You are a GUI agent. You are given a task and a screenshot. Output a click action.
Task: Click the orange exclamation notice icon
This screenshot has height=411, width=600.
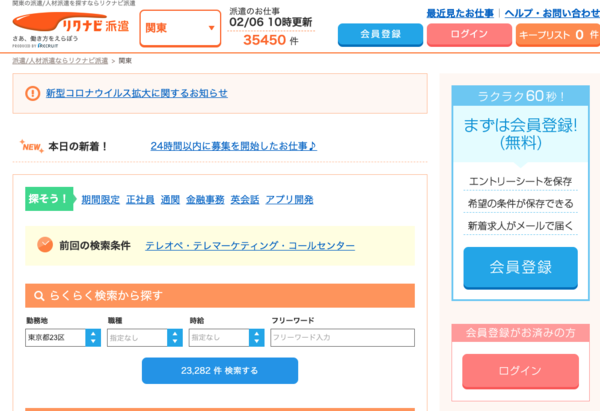click(x=33, y=93)
